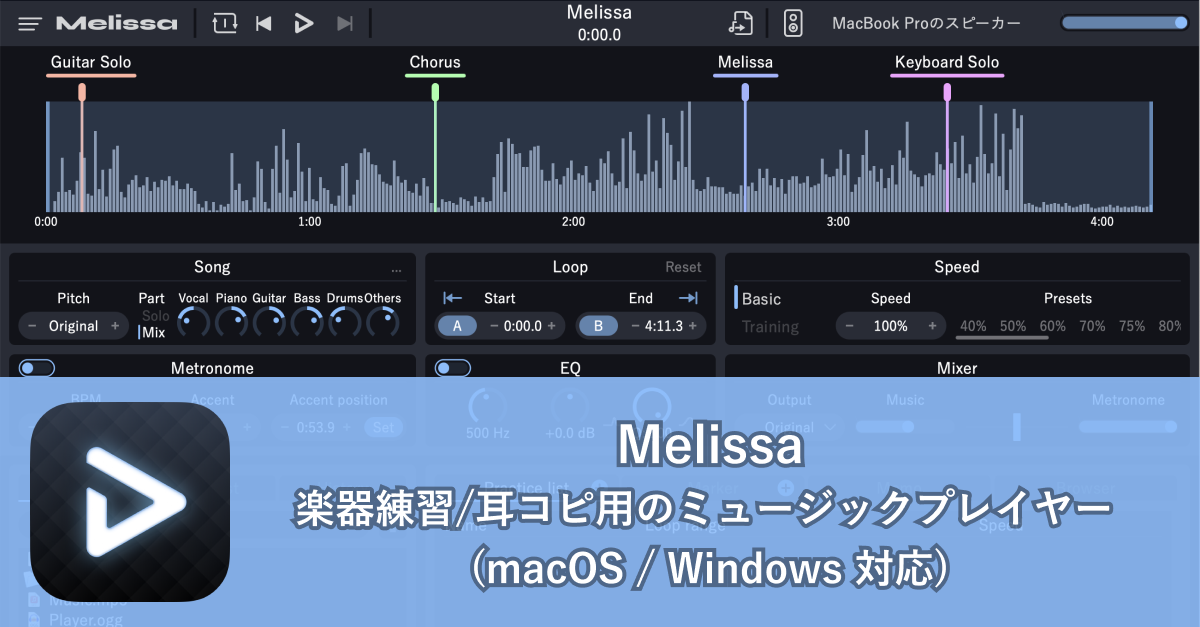Click the Melissa logo in the header
Screen dimensions: 1200x627
117,22
